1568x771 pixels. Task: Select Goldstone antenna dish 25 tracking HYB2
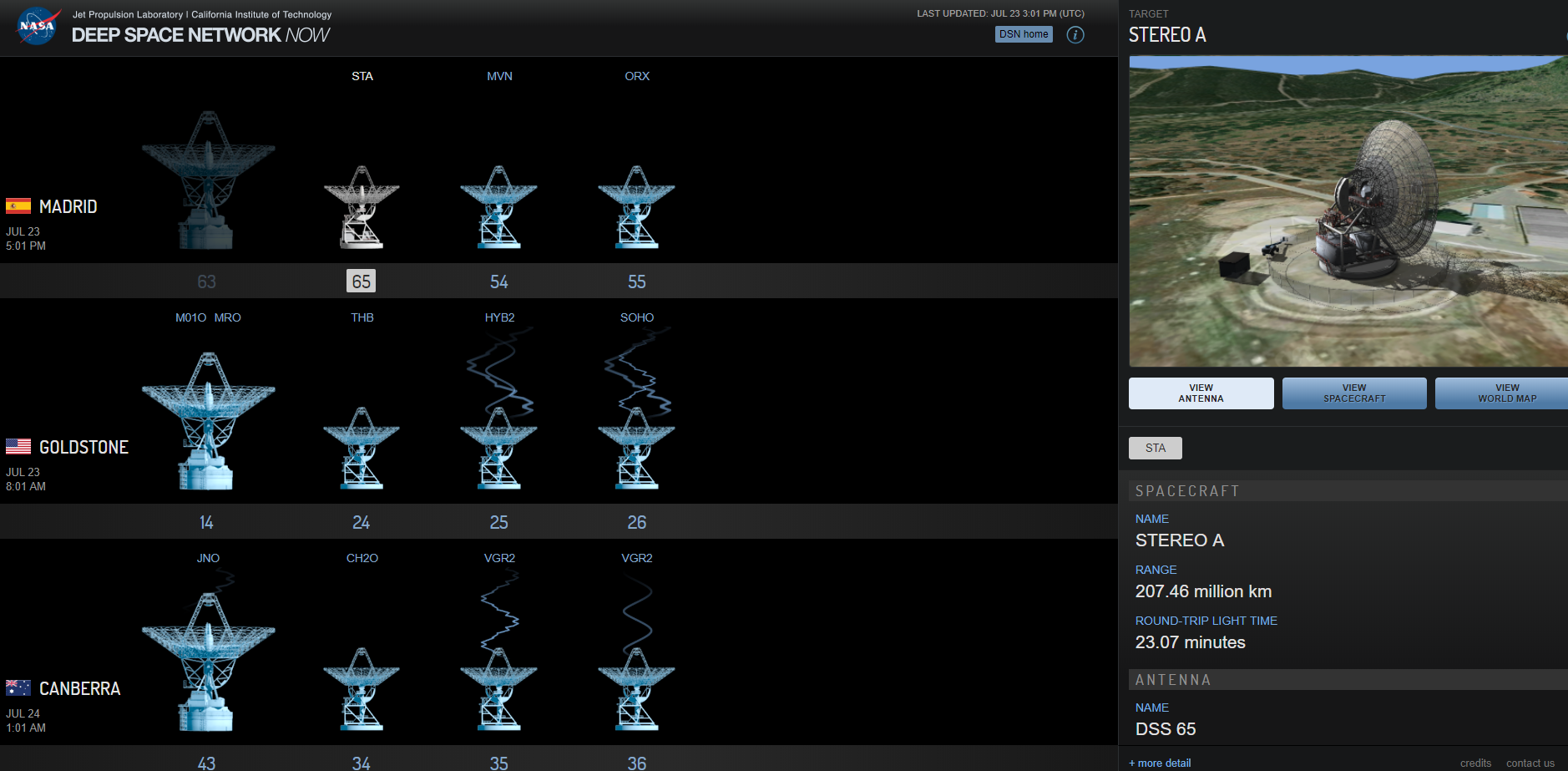pyautogui.click(x=499, y=448)
